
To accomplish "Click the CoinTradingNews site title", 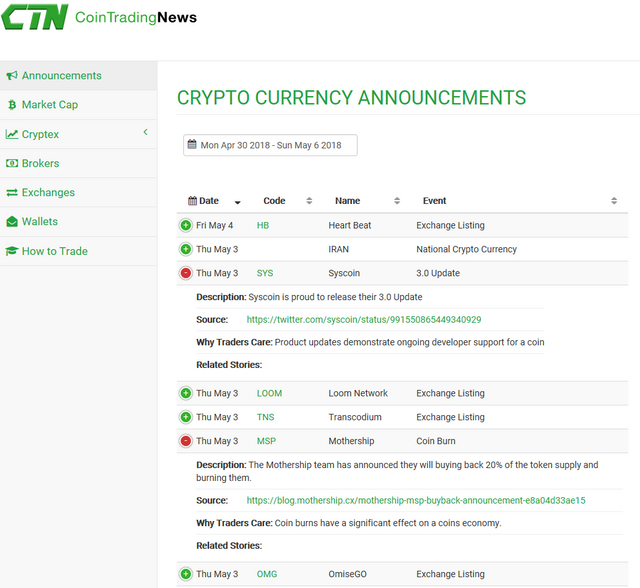I will click(x=136, y=17).
